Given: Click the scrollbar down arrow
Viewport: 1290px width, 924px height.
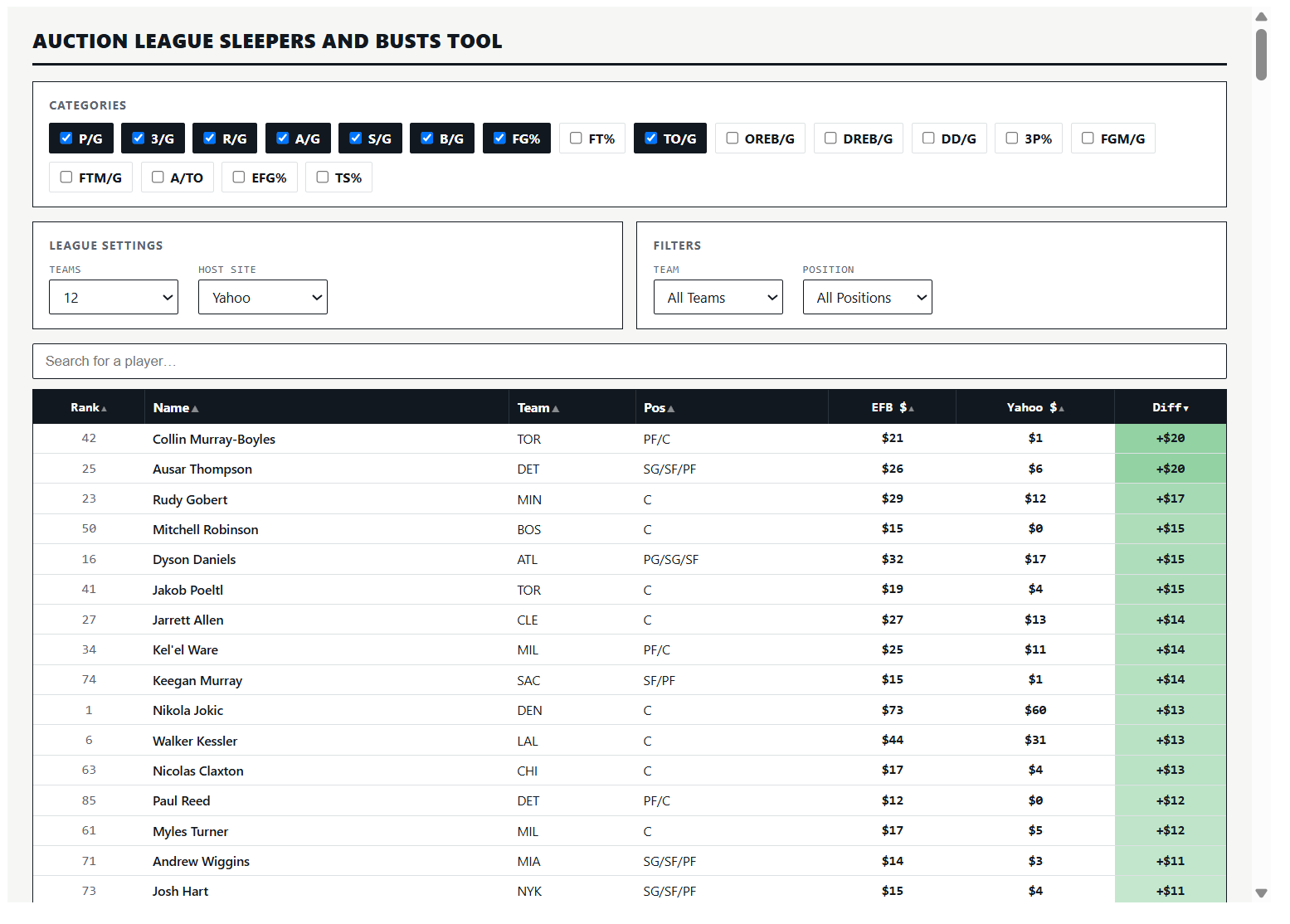Looking at the screenshot, I should coord(1261,893).
